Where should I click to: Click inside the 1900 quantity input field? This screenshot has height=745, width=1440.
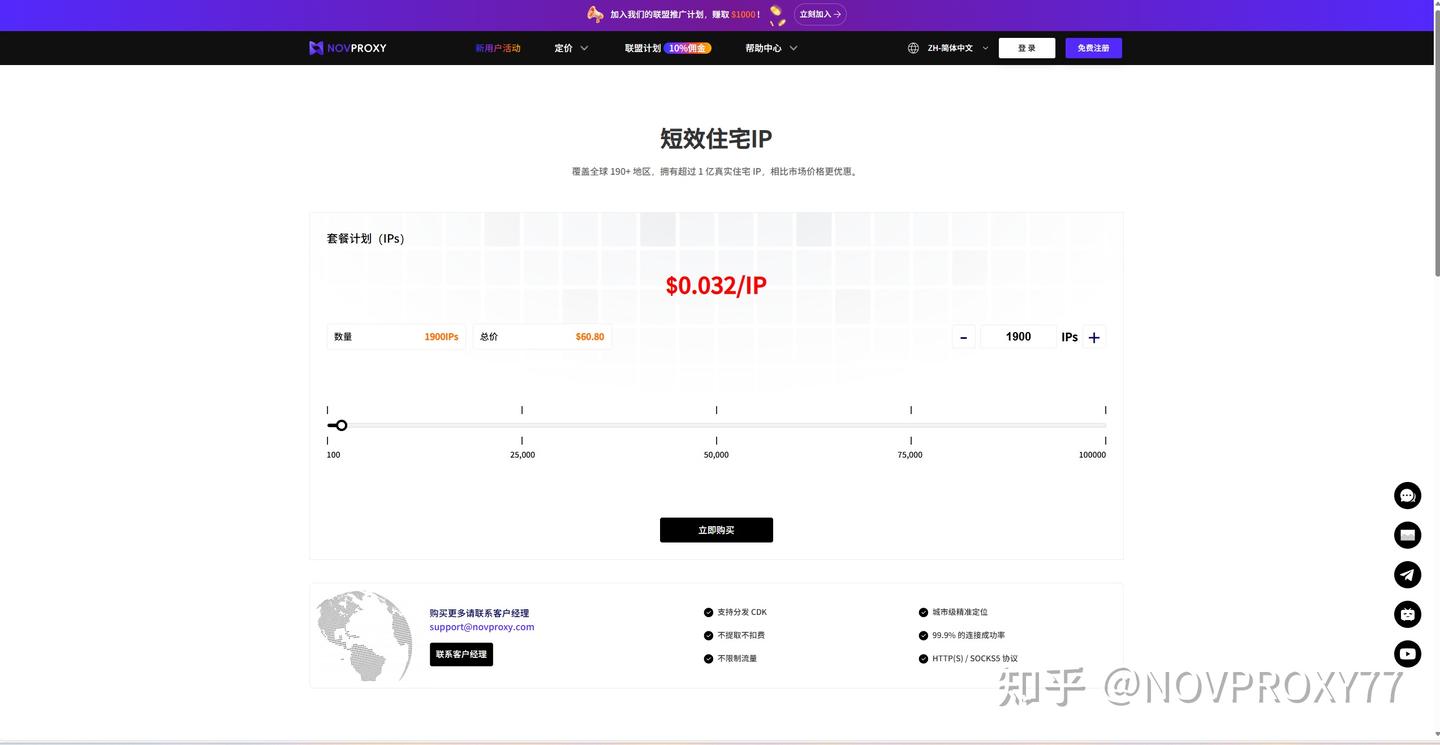tap(1018, 337)
